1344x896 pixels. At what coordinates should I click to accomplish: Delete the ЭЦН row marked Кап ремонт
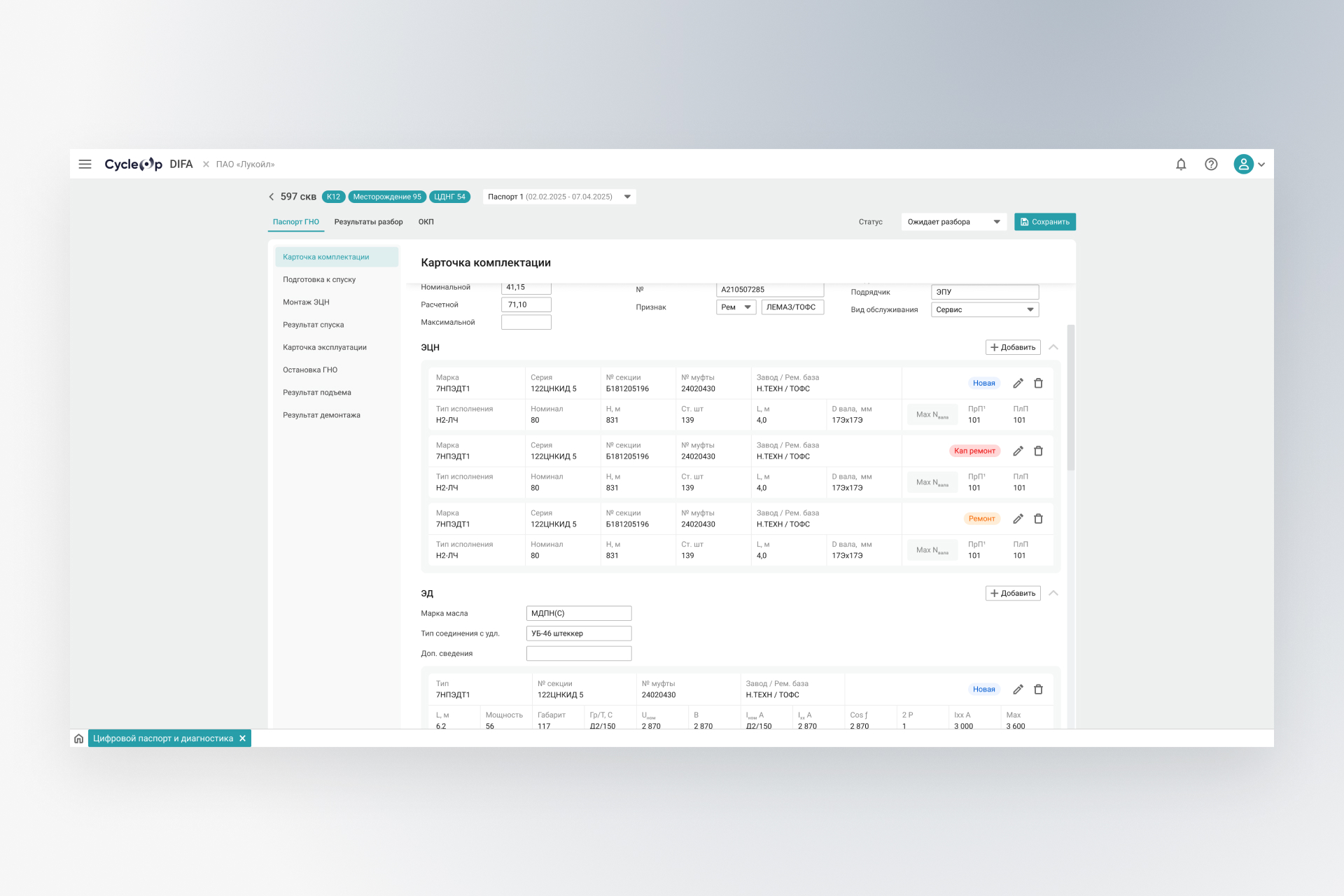click(x=1038, y=451)
